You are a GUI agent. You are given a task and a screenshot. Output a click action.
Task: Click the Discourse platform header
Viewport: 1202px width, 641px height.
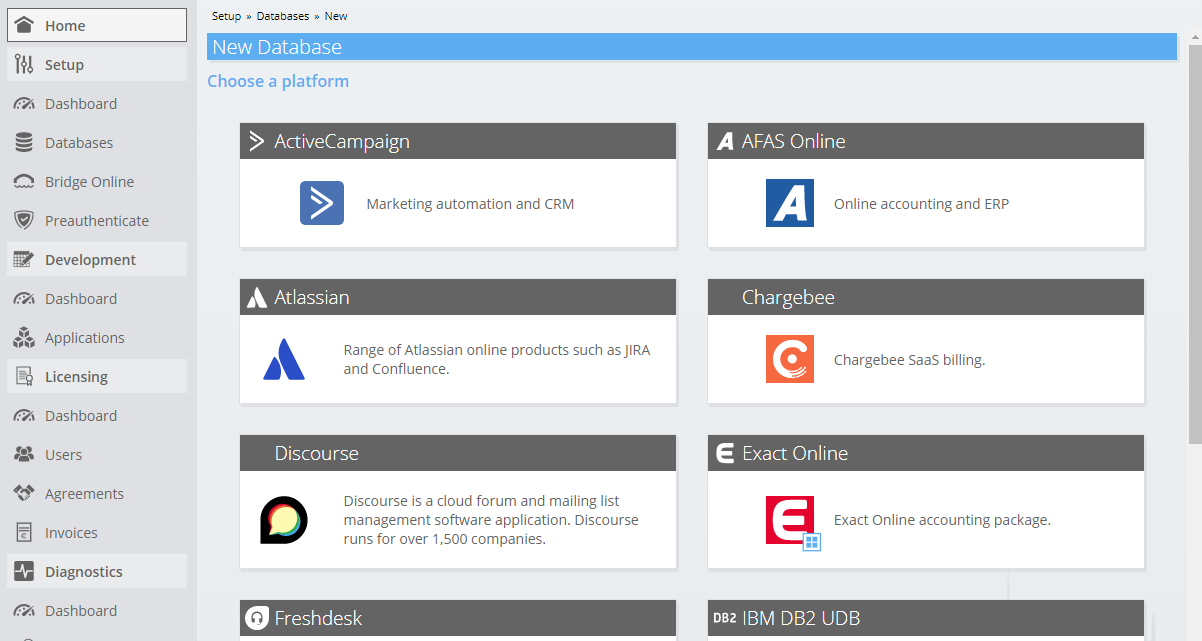coord(458,453)
